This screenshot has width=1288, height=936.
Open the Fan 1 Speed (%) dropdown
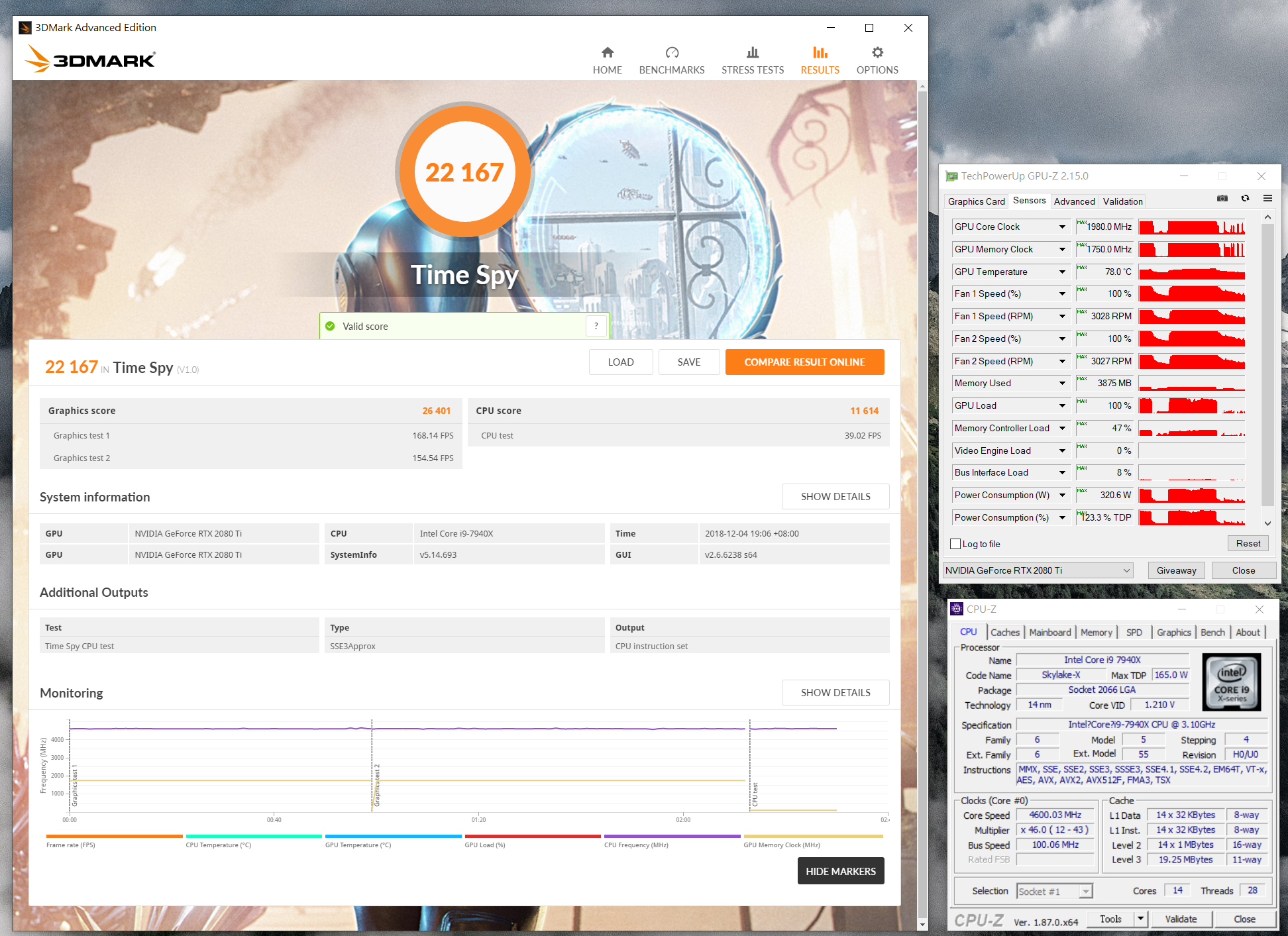[x=1062, y=293]
